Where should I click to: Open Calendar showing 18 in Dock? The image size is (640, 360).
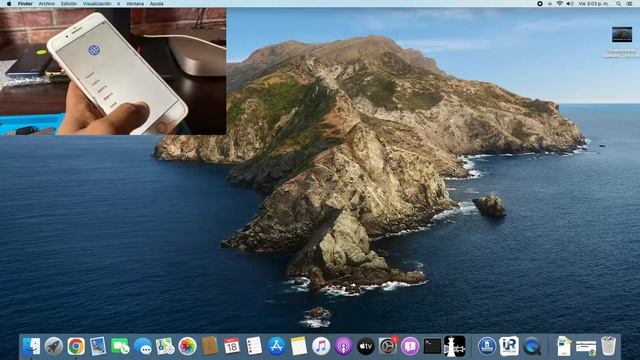232,346
